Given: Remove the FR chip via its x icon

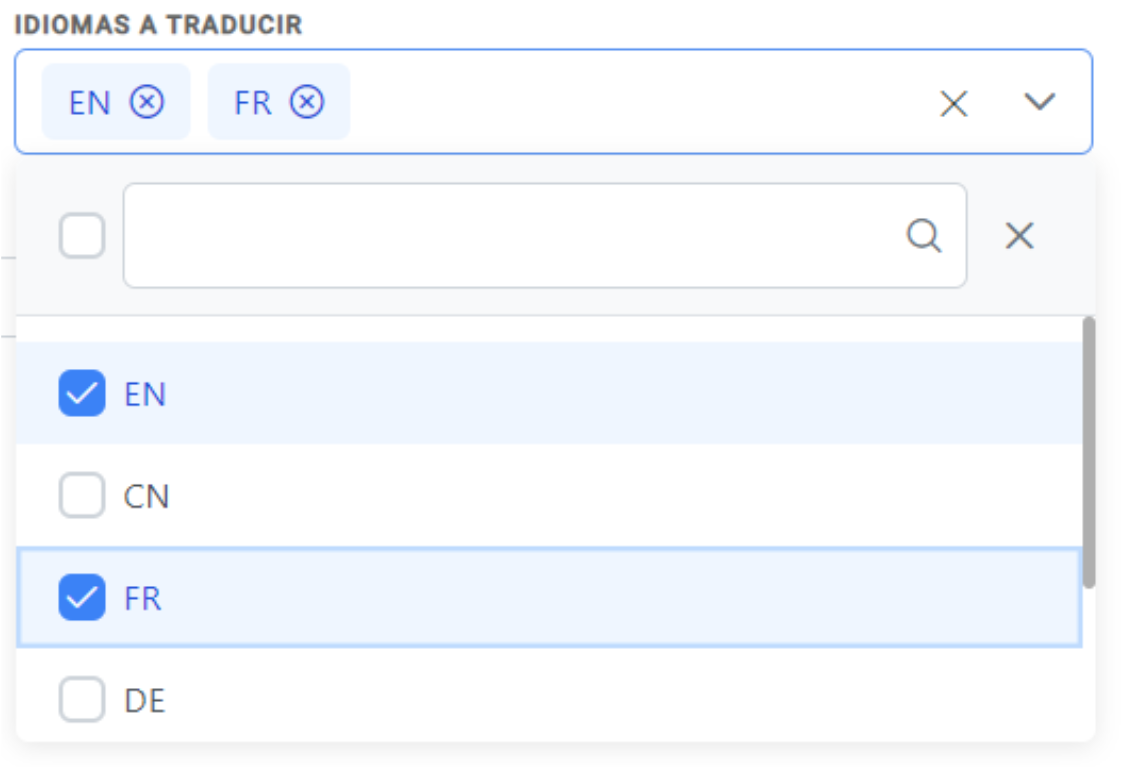Looking at the screenshot, I should pos(307,102).
